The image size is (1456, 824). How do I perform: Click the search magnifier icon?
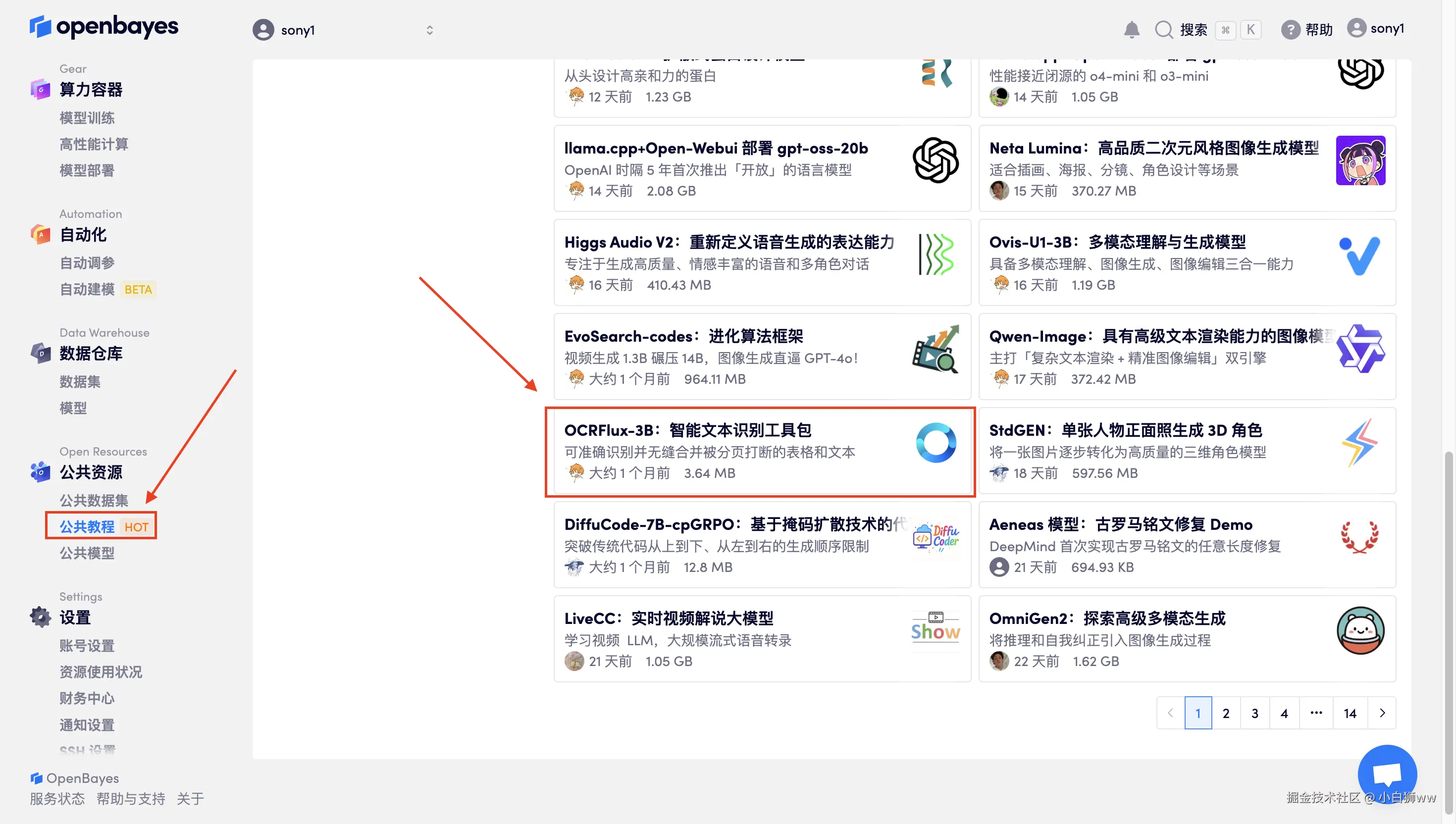1163,29
